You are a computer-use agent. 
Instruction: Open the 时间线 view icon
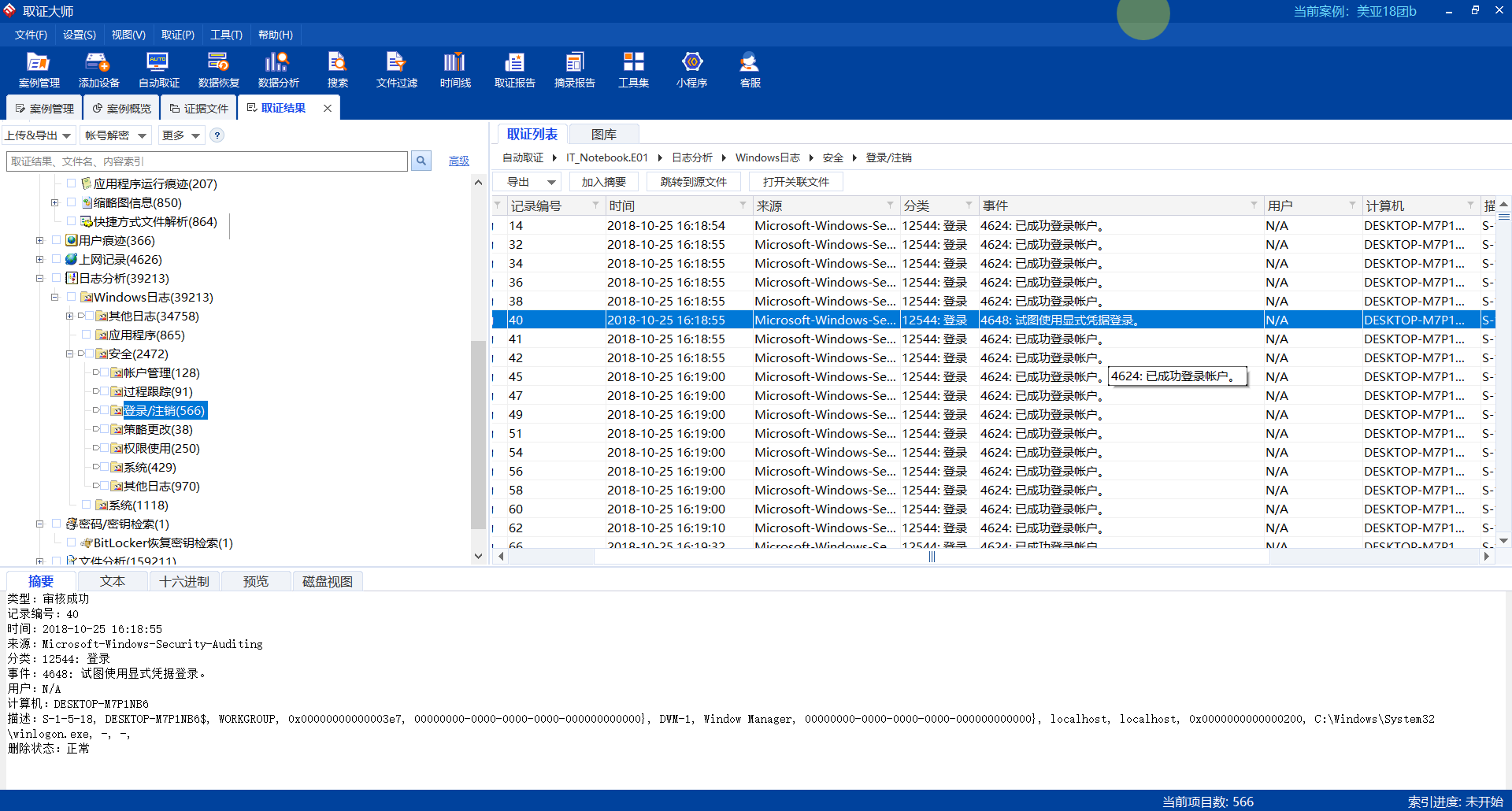click(455, 70)
